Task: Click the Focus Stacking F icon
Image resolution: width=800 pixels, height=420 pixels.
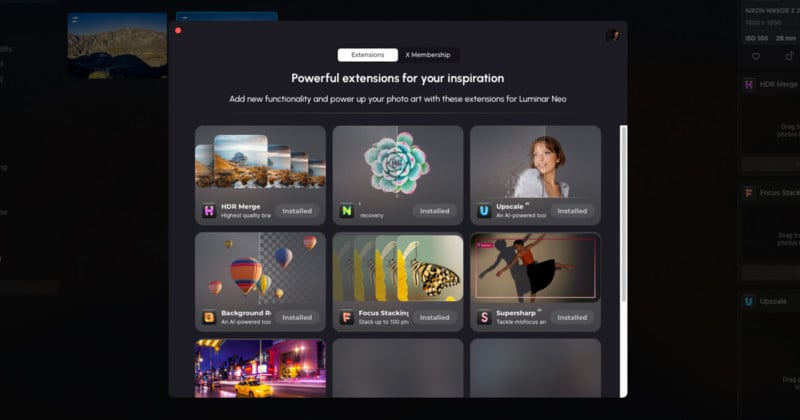Action: click(x=346, y=317)
